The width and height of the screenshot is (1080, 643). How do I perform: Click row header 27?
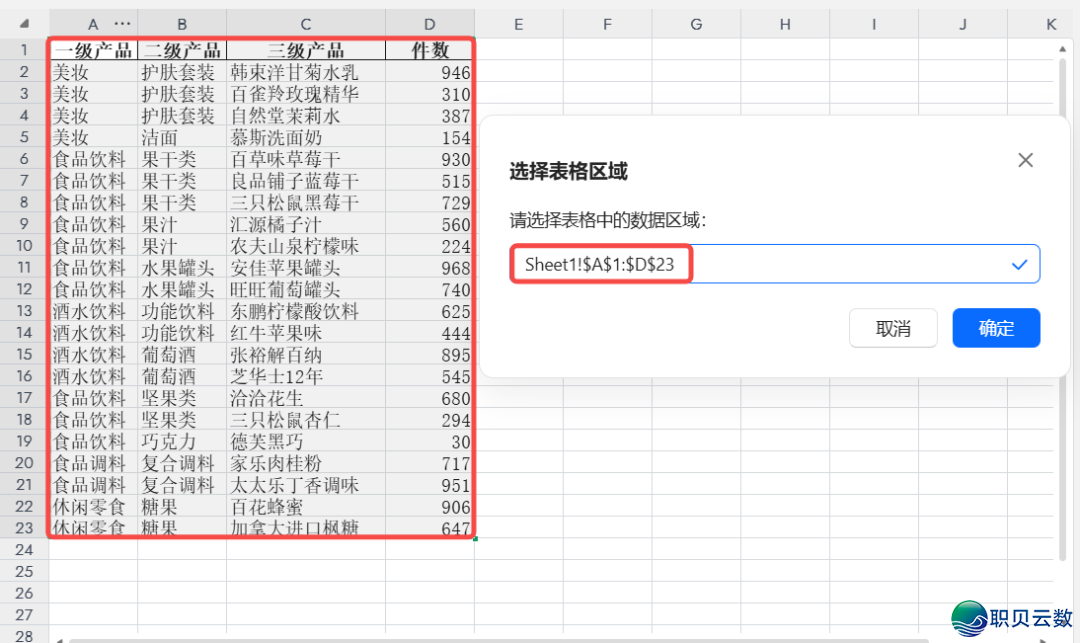point(24,615)
